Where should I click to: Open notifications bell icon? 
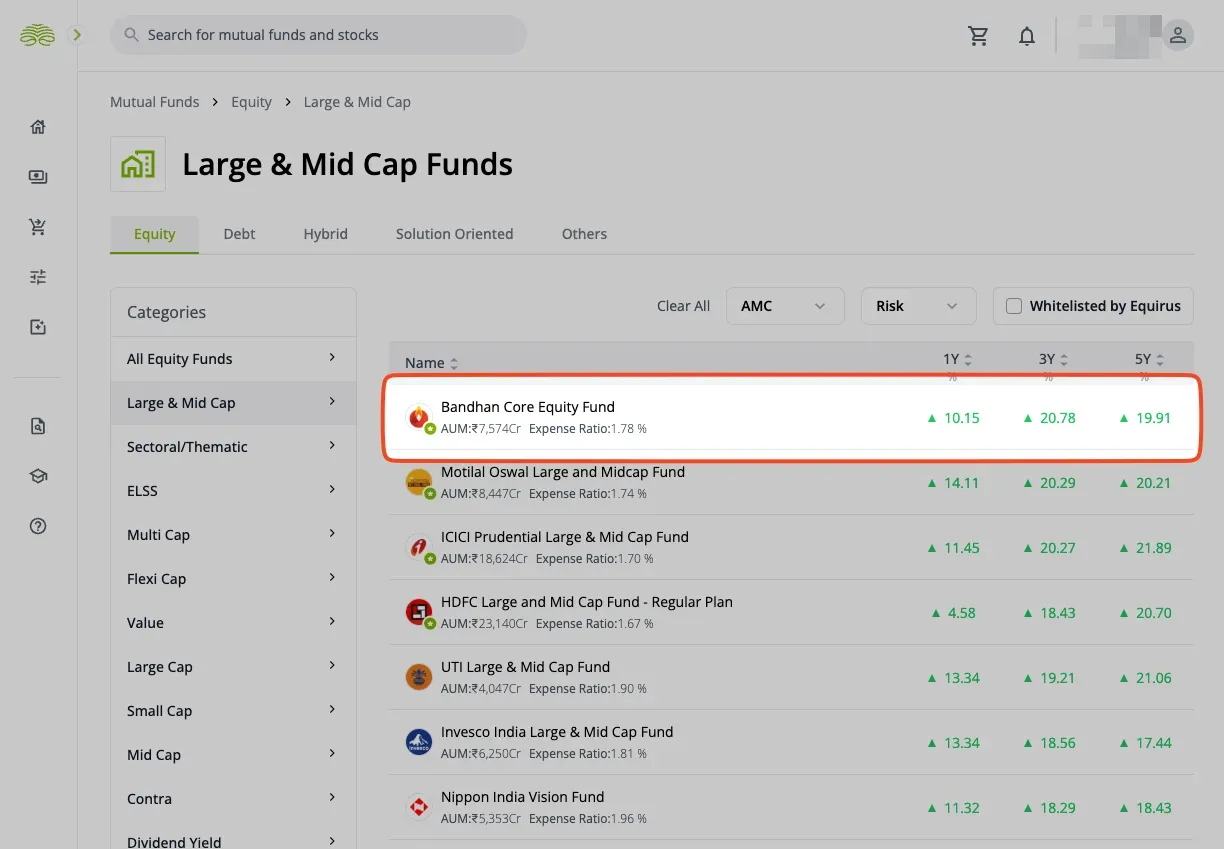click(1027, 36)
